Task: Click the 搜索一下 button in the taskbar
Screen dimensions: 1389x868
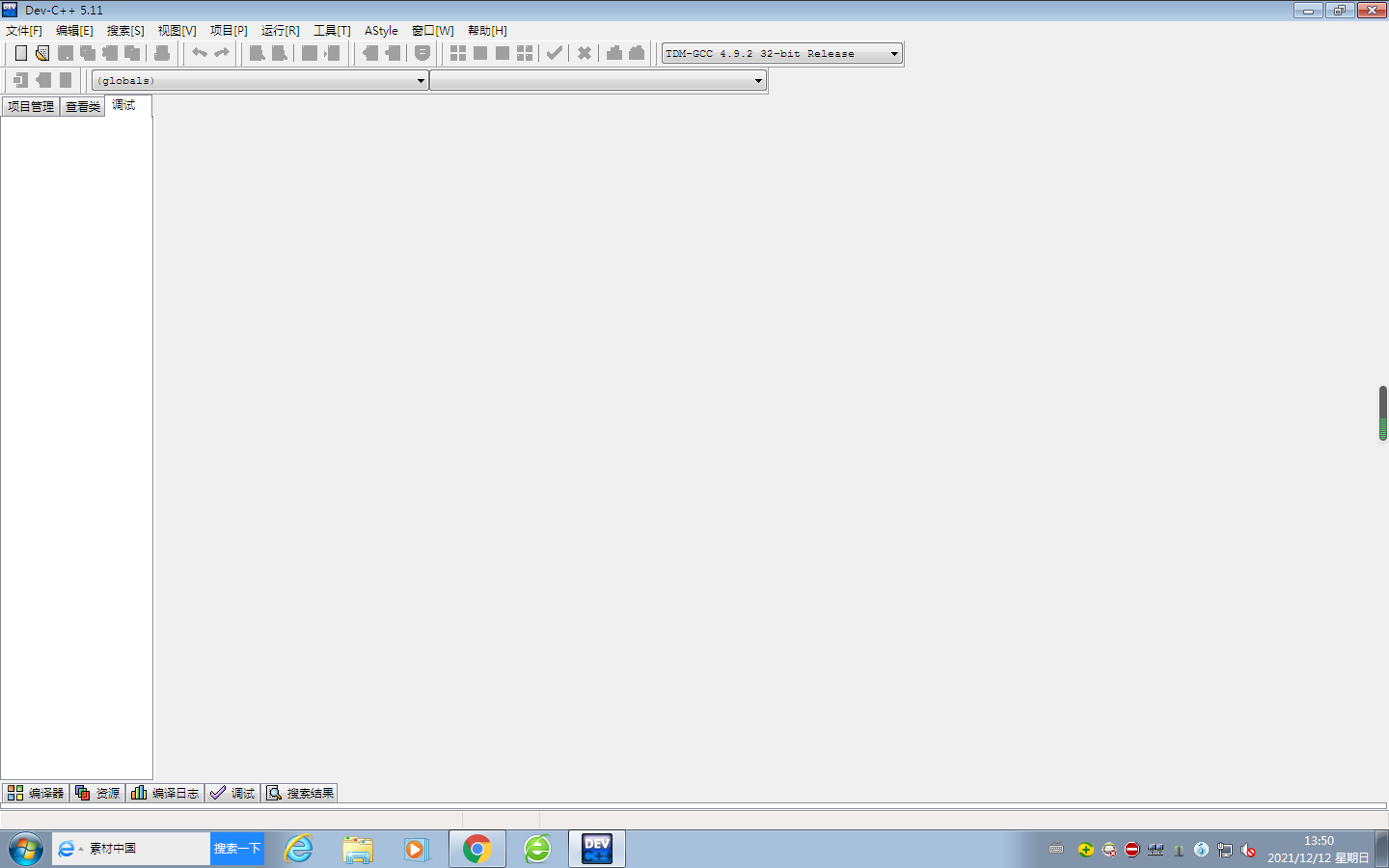Action: coord(237,849)
